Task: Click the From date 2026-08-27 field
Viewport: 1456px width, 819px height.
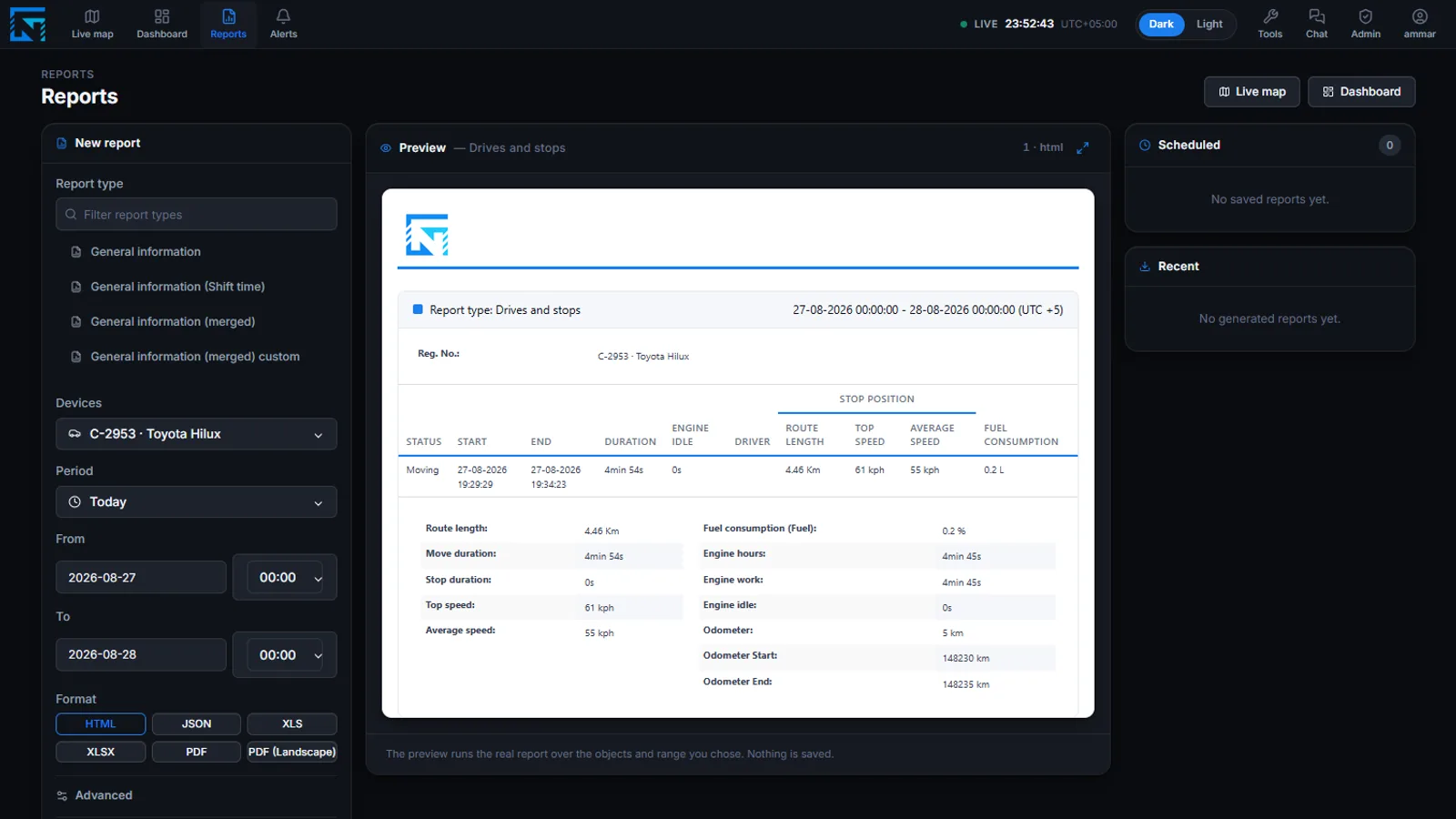Action: pos(141,578)
